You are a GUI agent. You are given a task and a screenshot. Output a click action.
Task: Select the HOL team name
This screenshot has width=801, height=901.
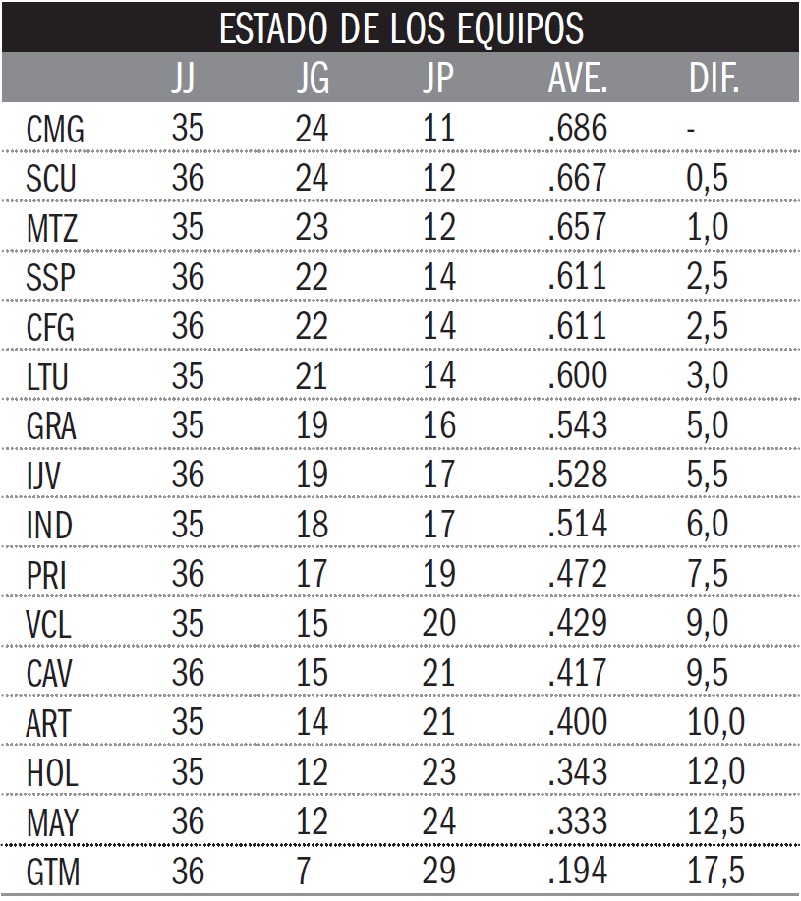[52, 773]
